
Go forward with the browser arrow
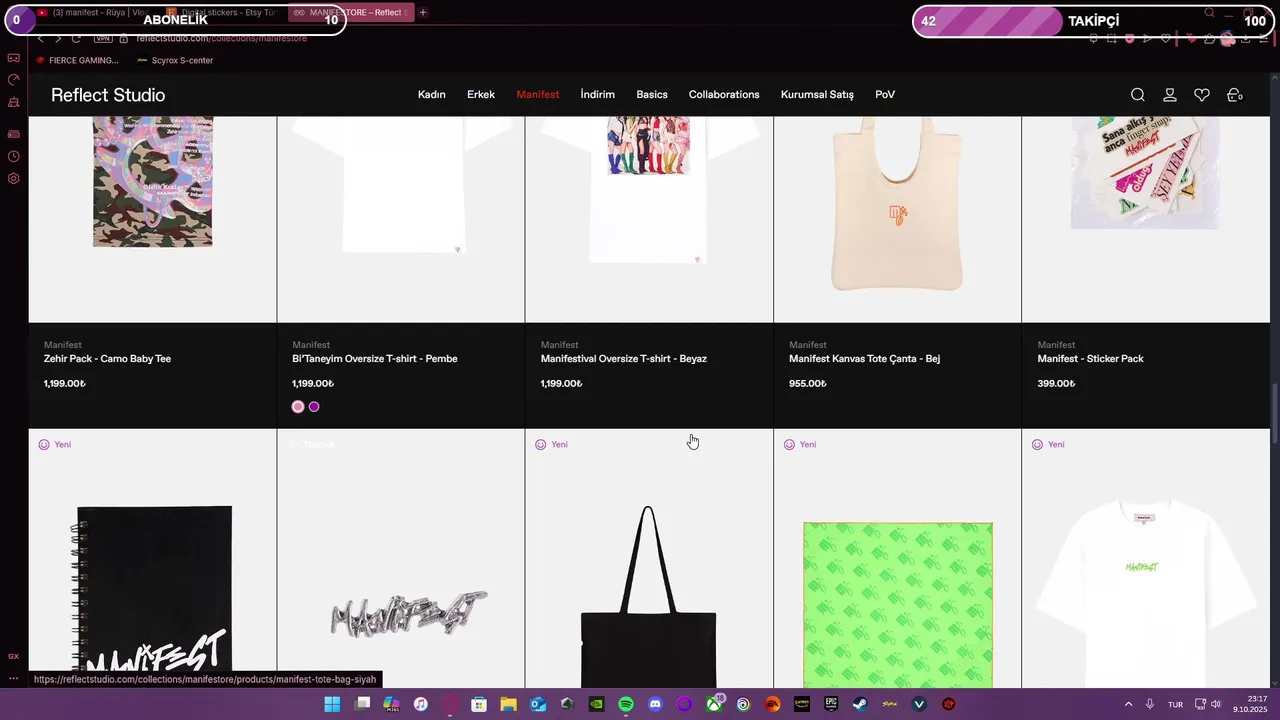(x=58, y=38)
